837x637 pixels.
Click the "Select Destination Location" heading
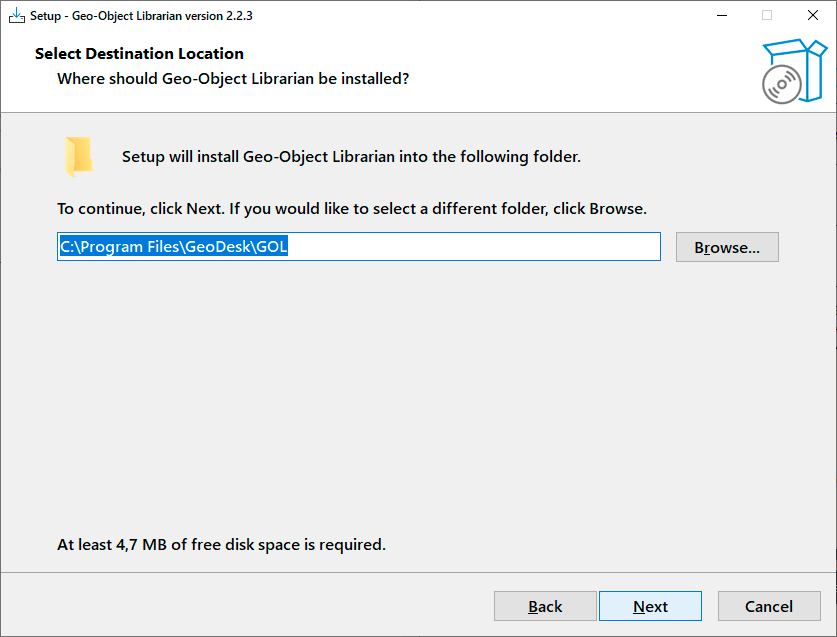pos(139,54)
